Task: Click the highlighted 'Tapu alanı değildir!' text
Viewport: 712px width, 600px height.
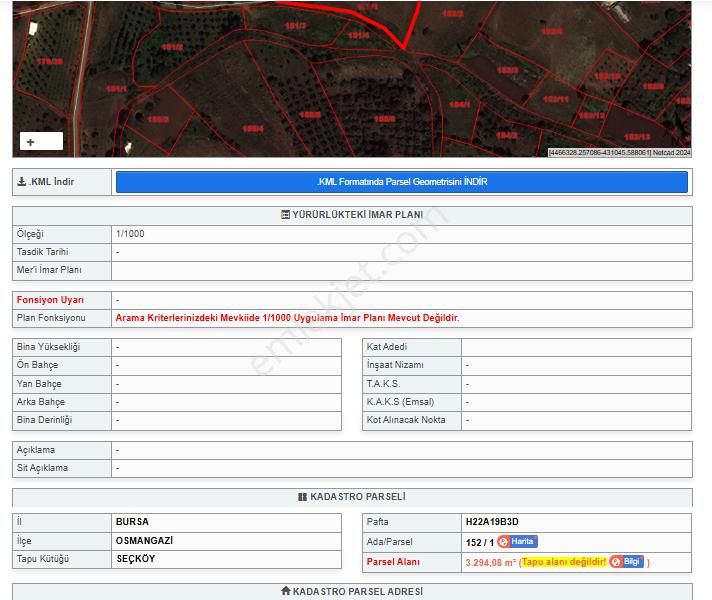Action: [564, 562]
